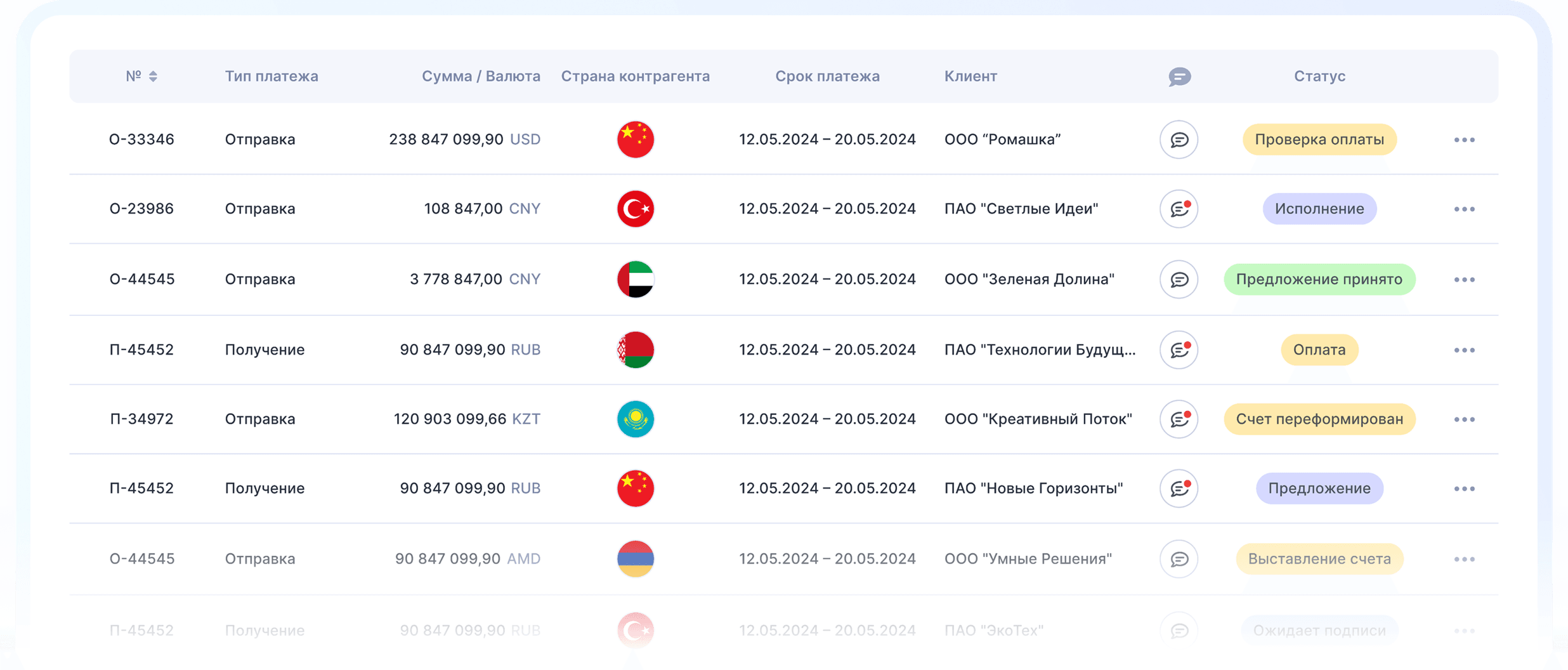Click the chat bubble icon in table header
1568x670 pixels.
tap(1179, 77)
